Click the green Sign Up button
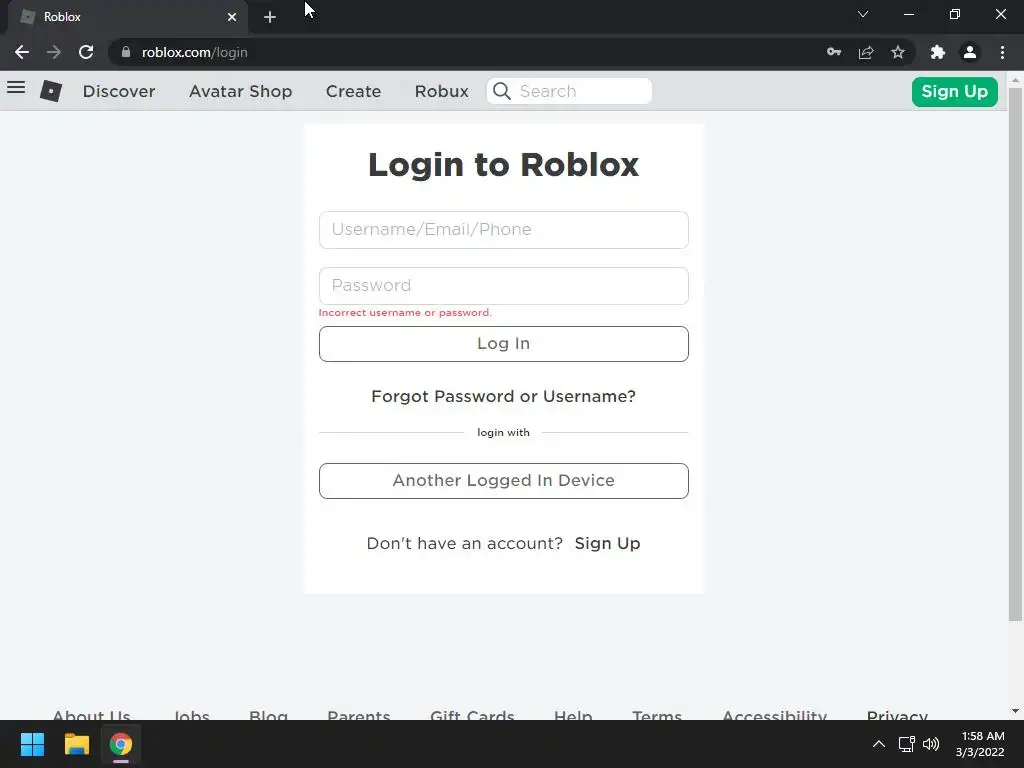Image resolution: width=1024 pixels, height=768 pixels. pyautogui.click(x=954, y=91)
